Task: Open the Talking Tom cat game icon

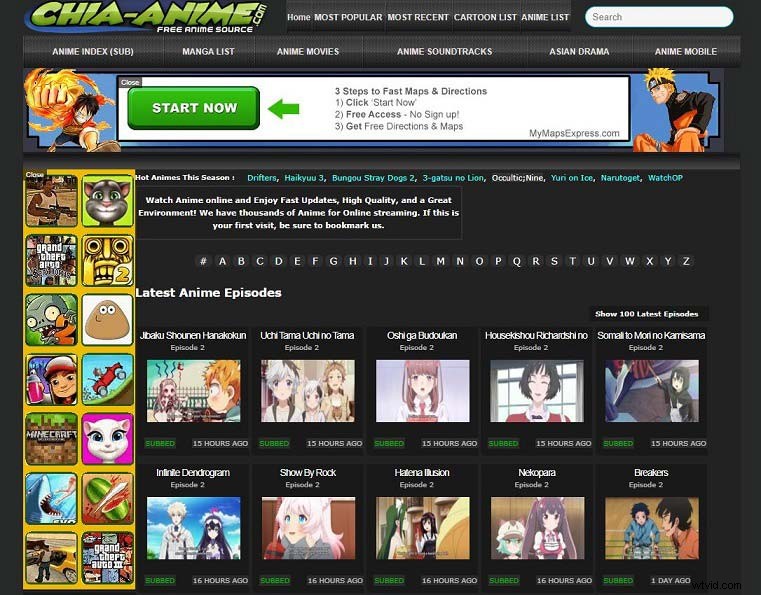Action: [x=107, y=201]
